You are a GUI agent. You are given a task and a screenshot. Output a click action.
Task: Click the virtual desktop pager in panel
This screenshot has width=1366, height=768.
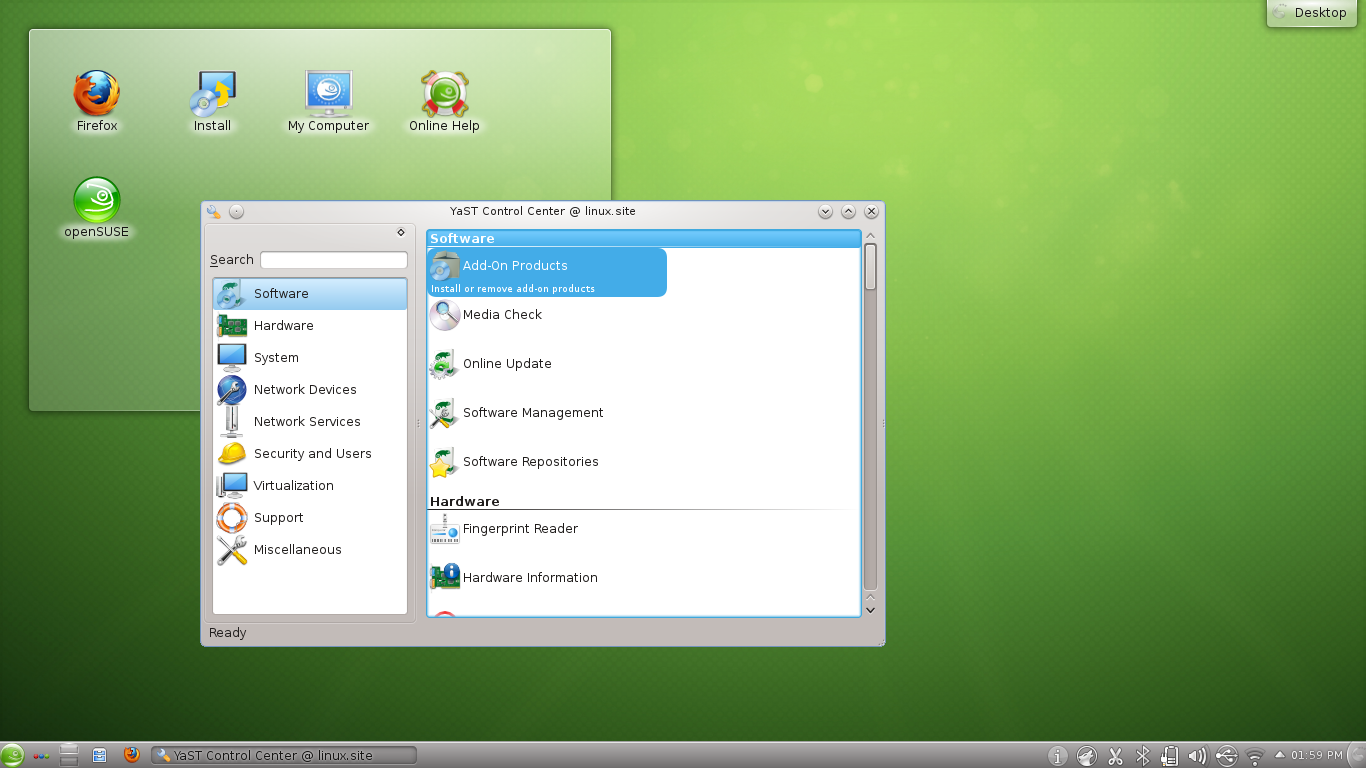click(x=68, y=755)
